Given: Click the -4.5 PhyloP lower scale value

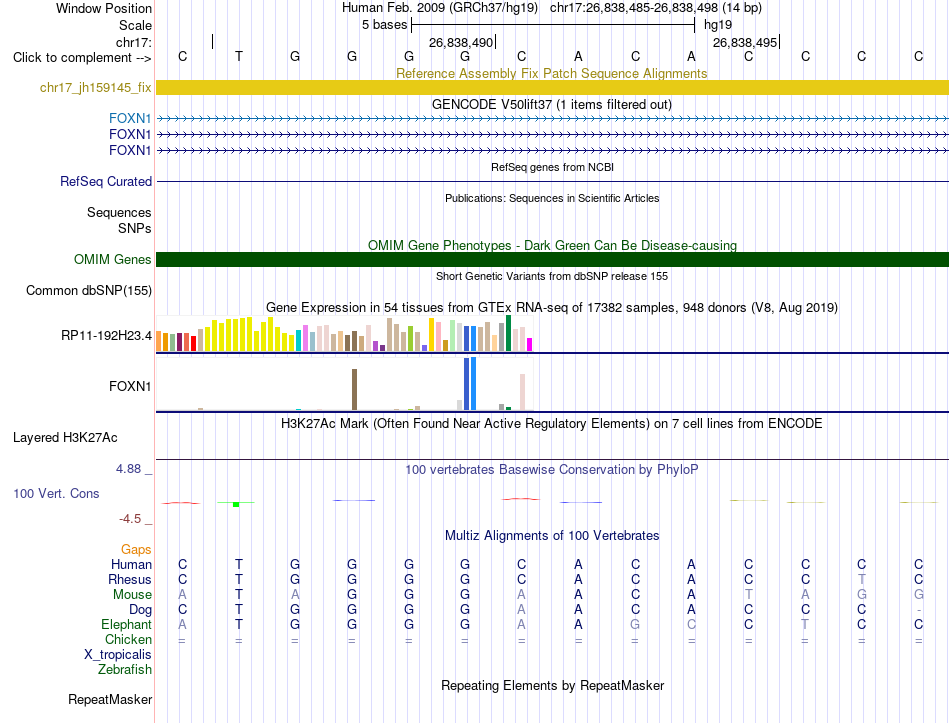Looking at the screenshot, I should pos(130,519).
